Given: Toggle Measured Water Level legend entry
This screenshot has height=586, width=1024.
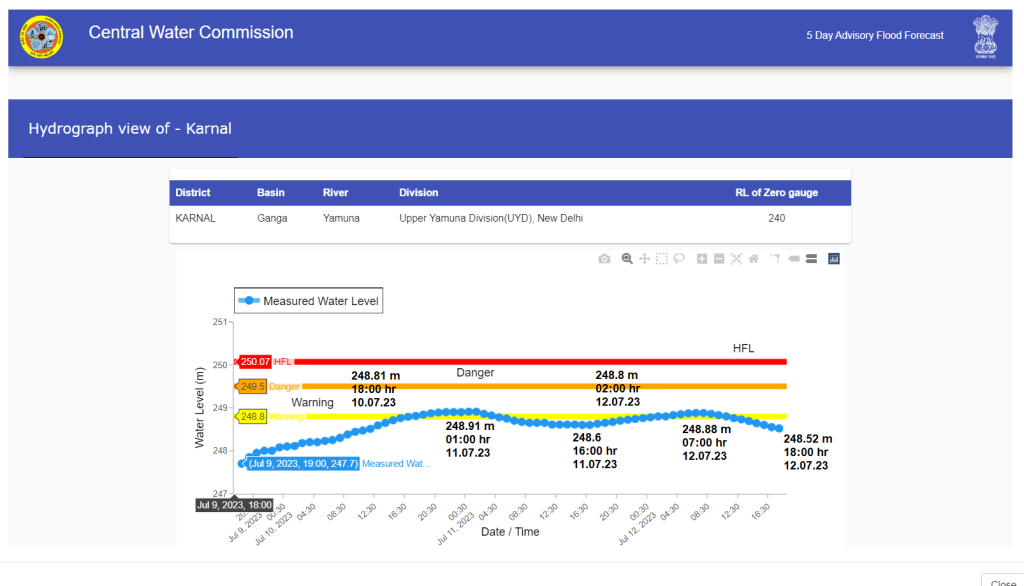Looking at the screenshot, I should [x=308, y=301].
